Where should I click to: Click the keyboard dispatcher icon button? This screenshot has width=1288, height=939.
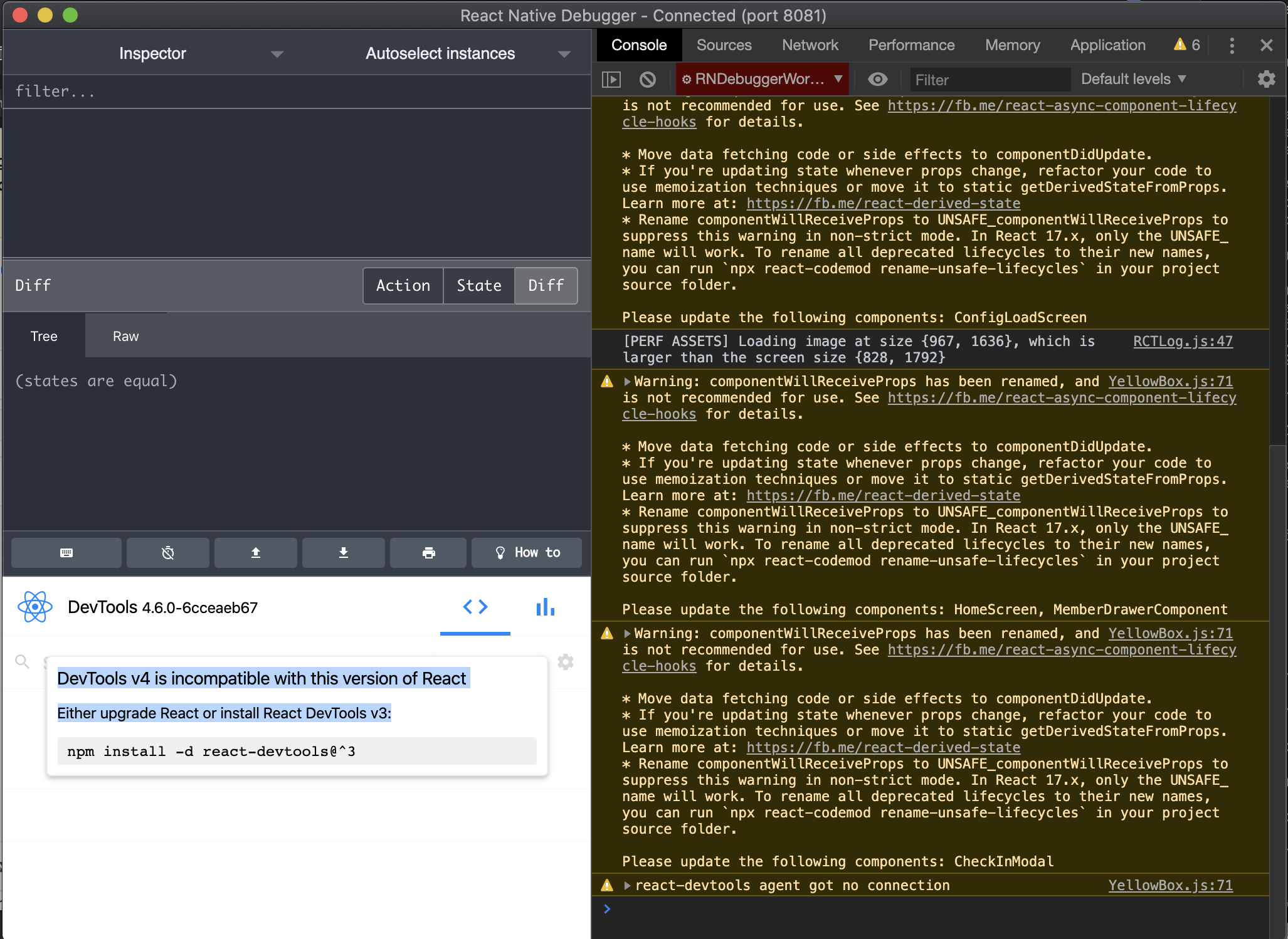click(66, 553)
